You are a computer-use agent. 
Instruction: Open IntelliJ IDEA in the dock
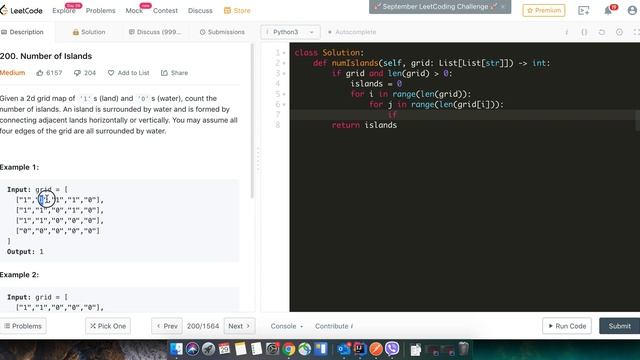point(360,349)
